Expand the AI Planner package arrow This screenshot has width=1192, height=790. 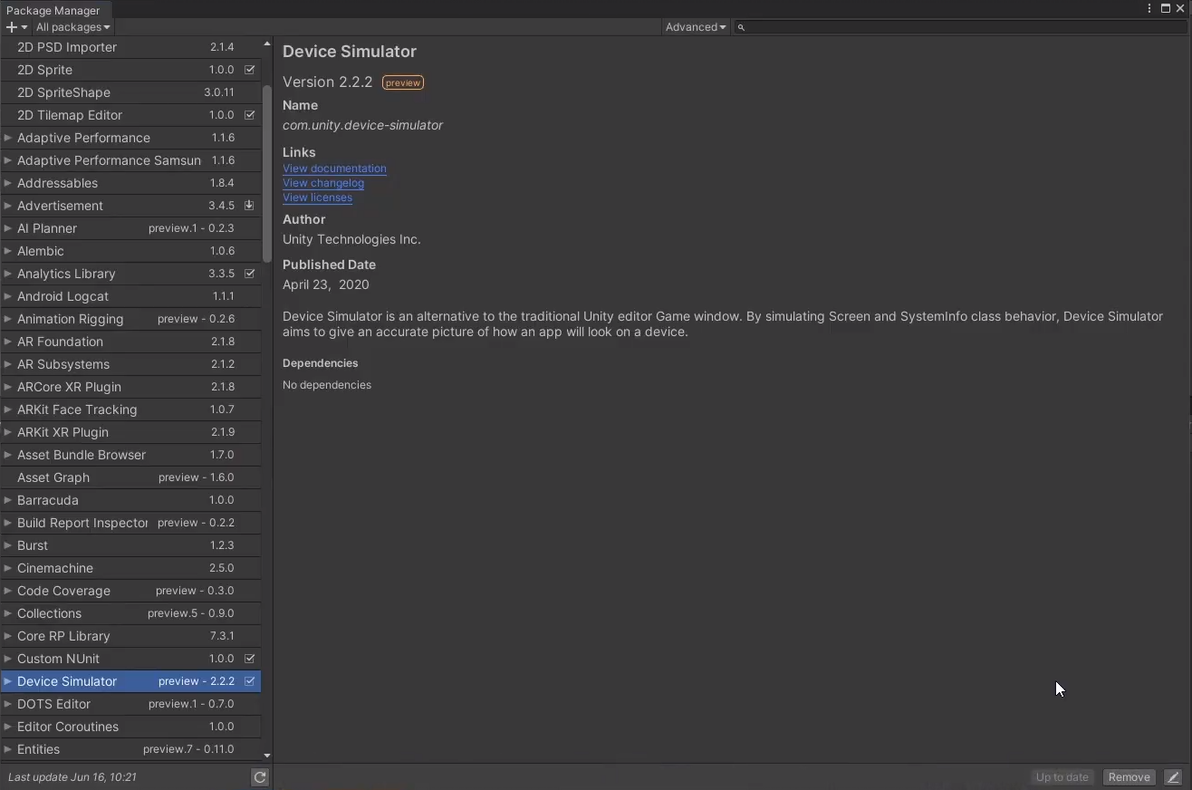pyautogui.click(x=8, y=228)
